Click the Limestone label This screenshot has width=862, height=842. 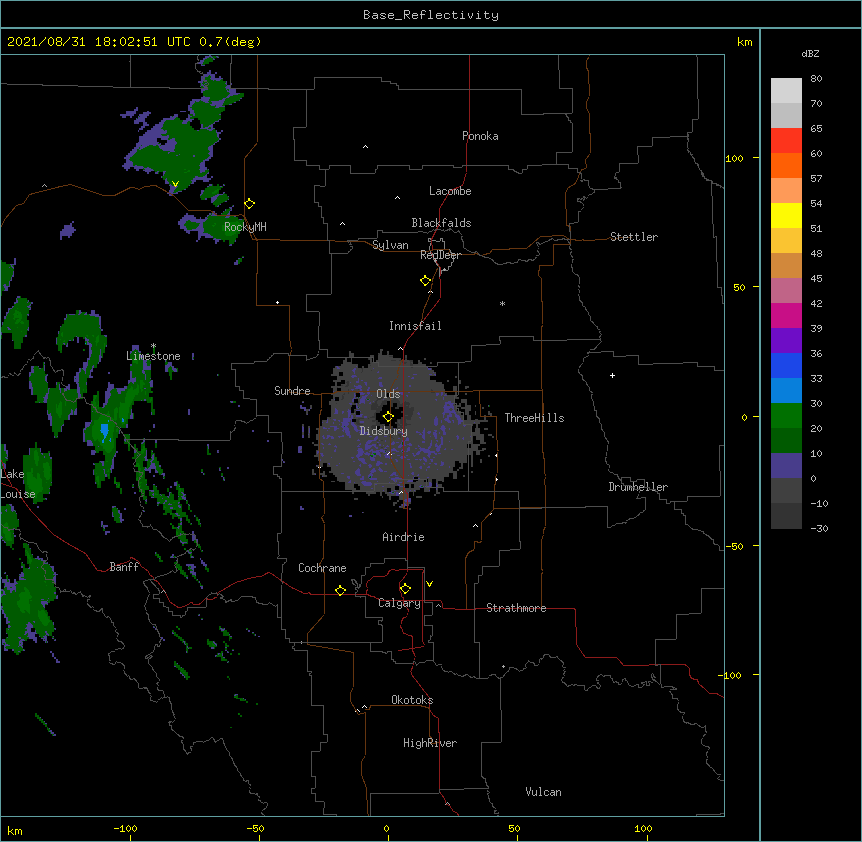pos(153,356)
